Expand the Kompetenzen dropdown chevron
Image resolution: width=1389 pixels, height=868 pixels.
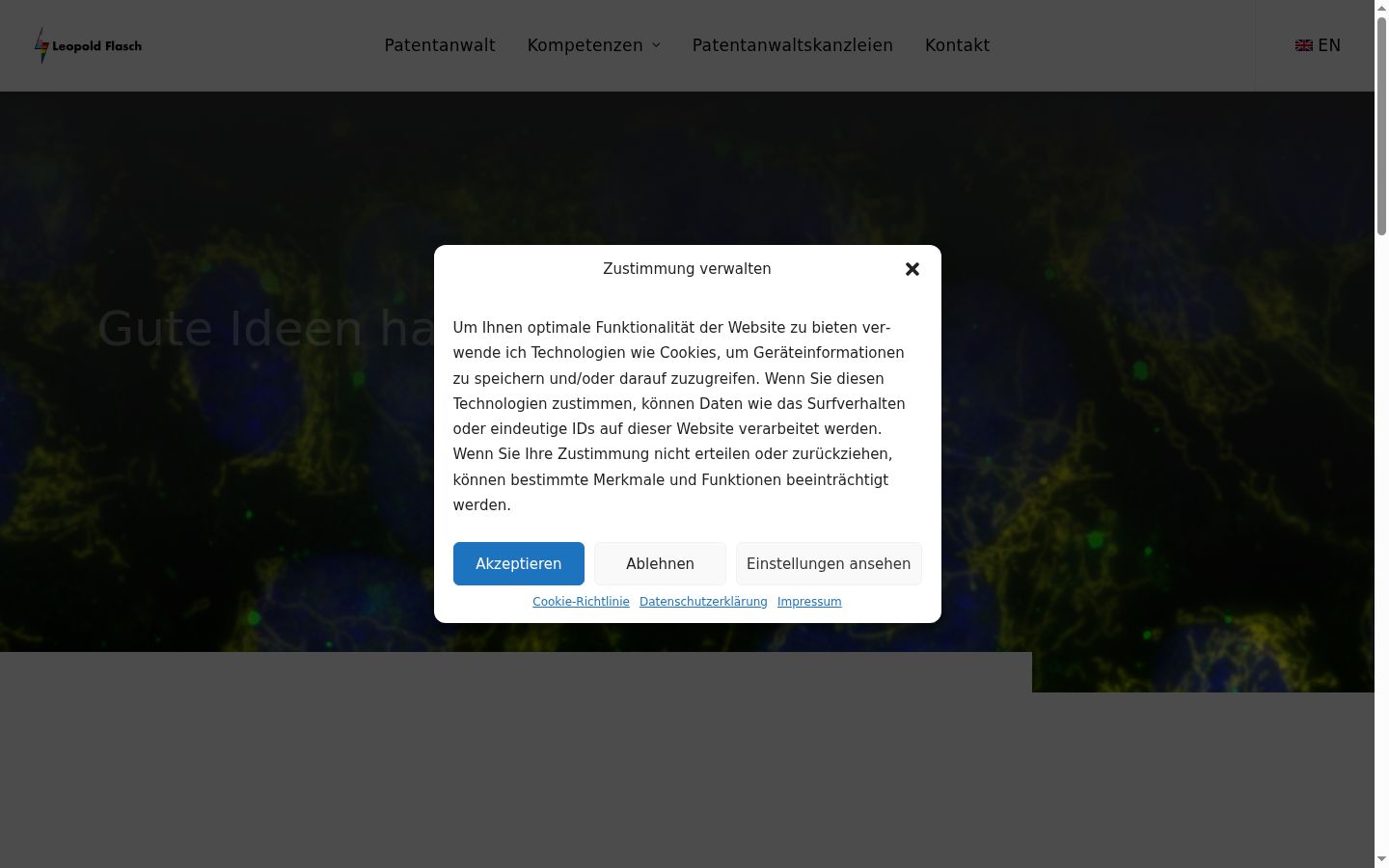click(x=656, y=45)
